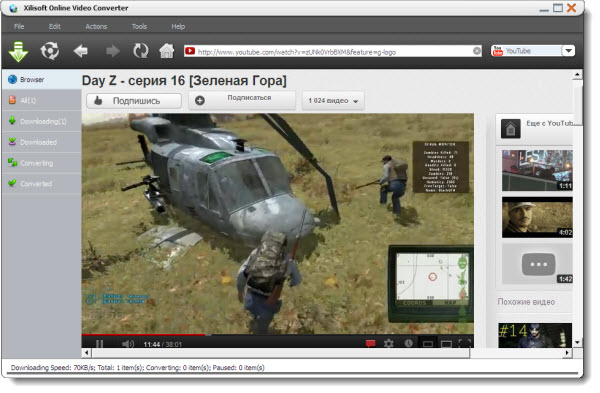Screen dimensions: 600x393
Task: Toggle fullscreen video mode
Action: (465, 343)
